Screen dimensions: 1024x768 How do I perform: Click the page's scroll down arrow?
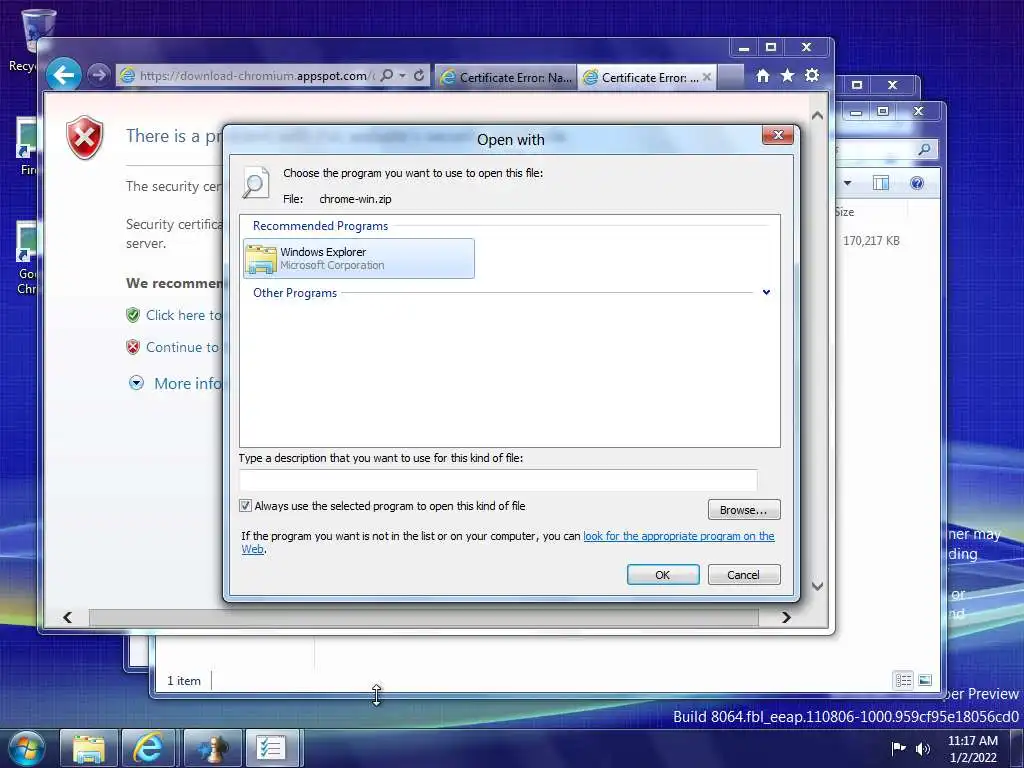817,586
